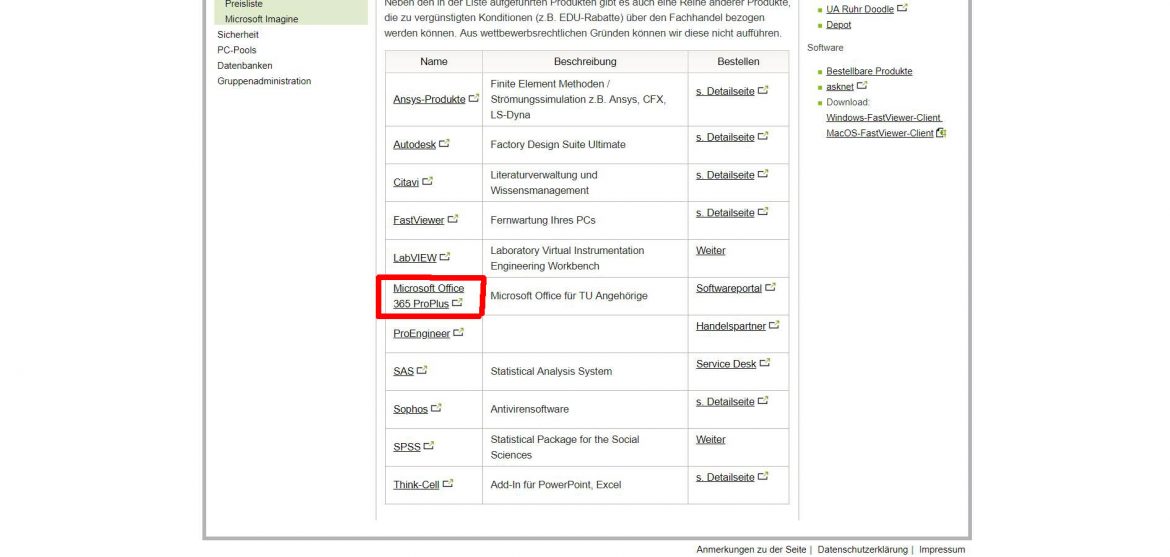Image resolution: width=1170 pixels, height=557 pixels.
Task: Click external-link icon next to Citavi
Action: coord(428,181)
